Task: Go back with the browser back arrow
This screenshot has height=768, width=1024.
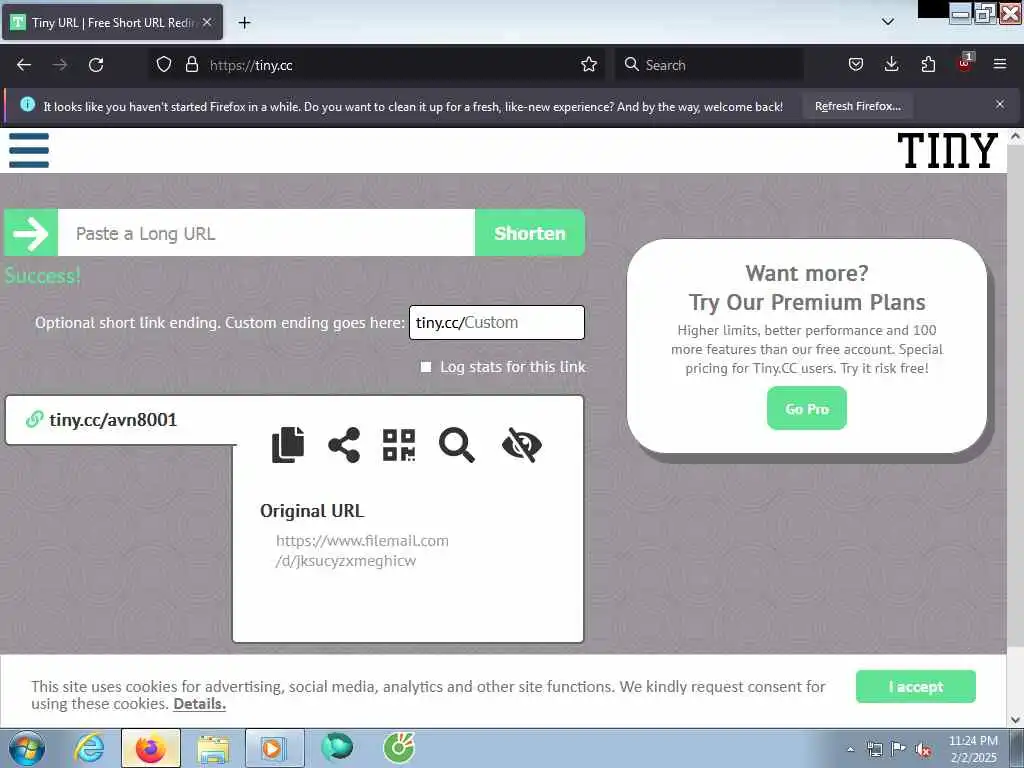Action: pos(24,65)
